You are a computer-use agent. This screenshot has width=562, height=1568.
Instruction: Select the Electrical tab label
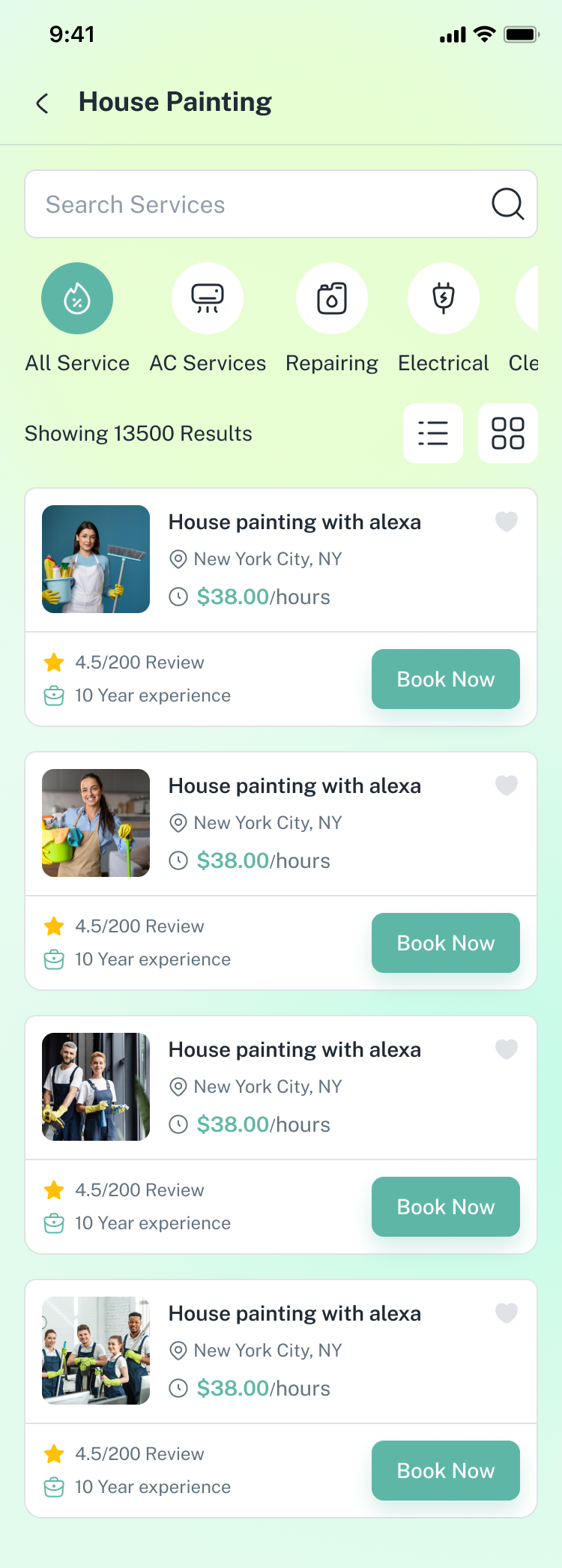point(444,364)
